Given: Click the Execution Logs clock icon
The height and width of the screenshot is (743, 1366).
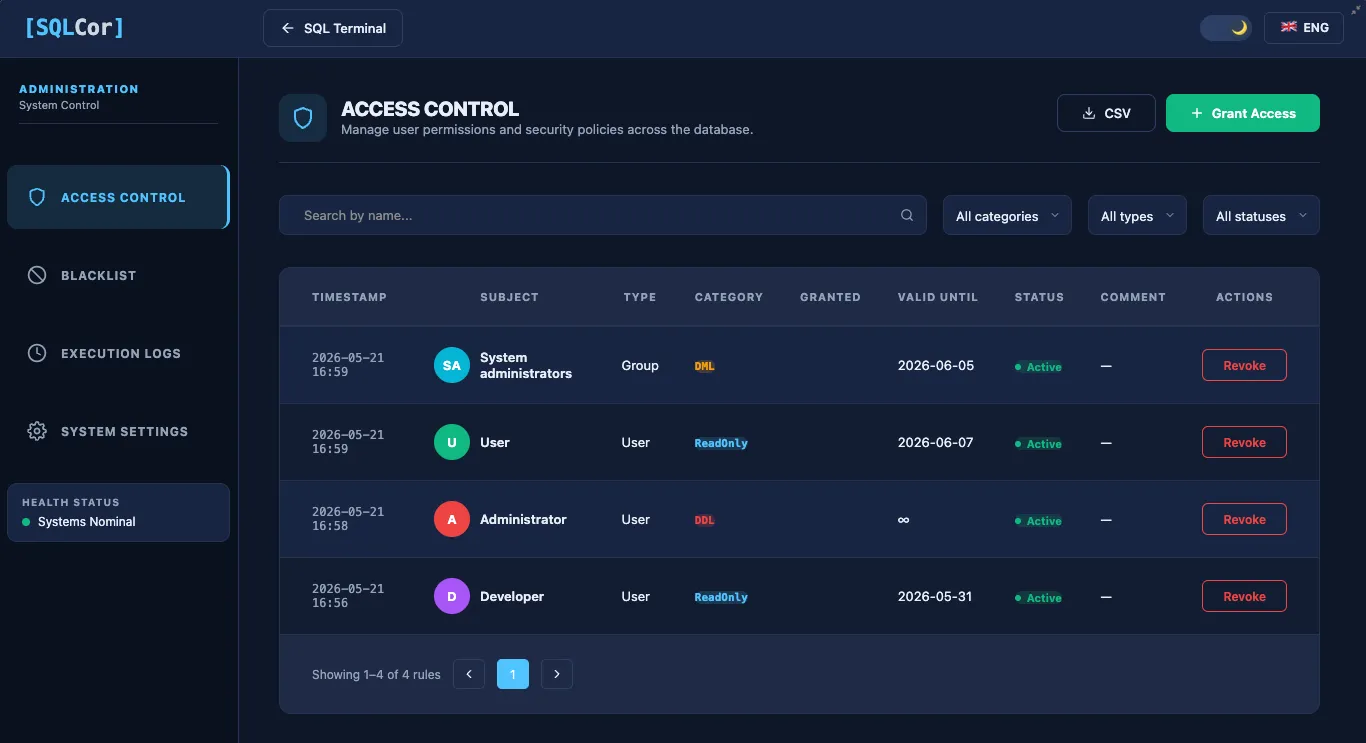Looking at the screenshot, I should click(37, 353).
